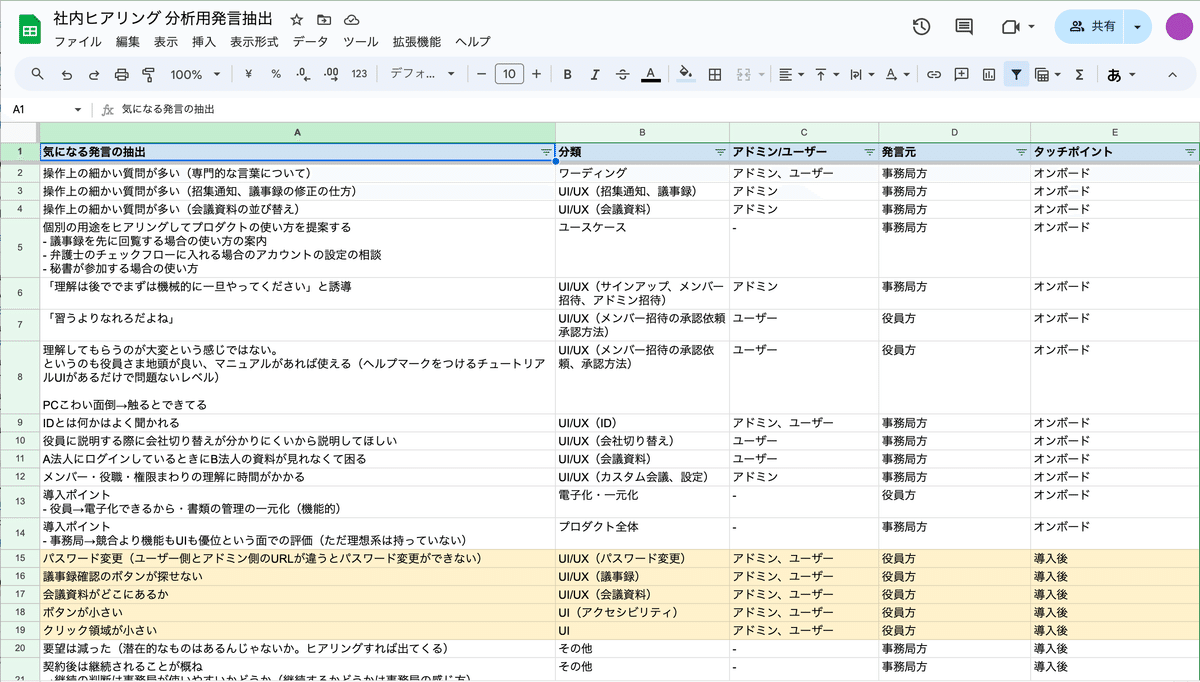Image resolution: width=1200 pixels, height=682 pixels.
Task: Pick a text color
Action: [650, 74]
